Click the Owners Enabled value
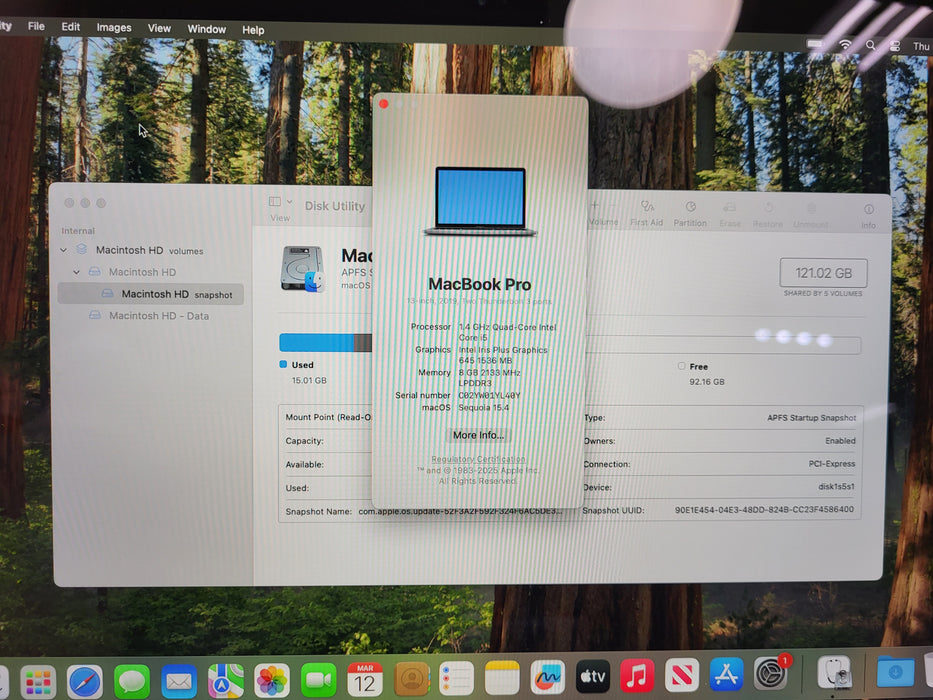Image resolution: width=933 pixels, height=700 pixels. (x=840, y=440)
